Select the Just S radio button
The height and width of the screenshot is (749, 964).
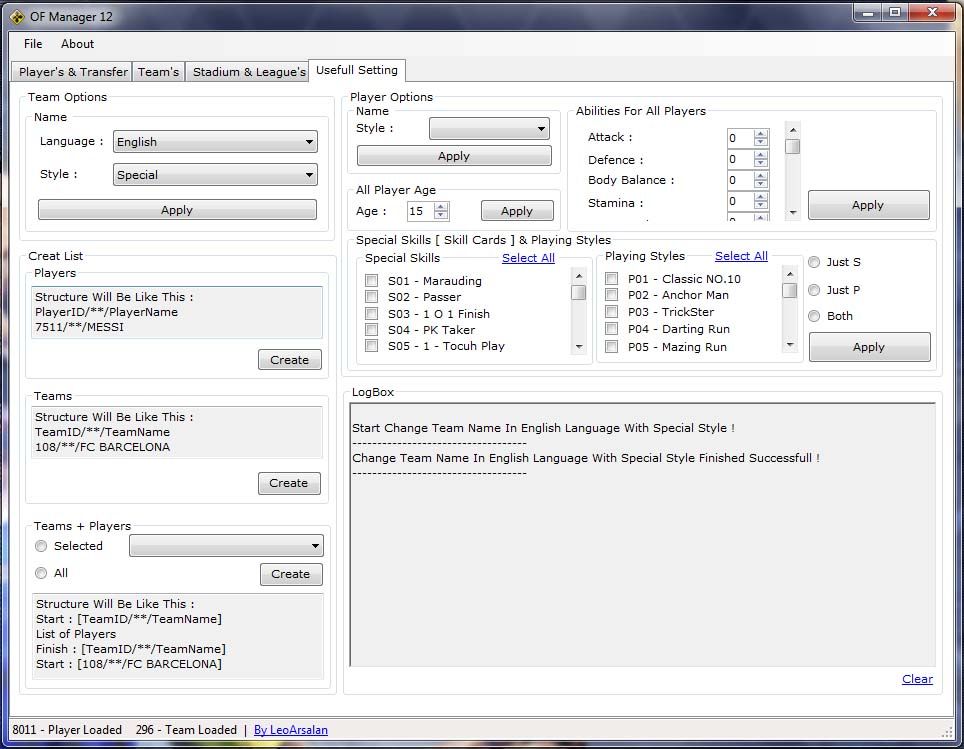tap(815, 262)
